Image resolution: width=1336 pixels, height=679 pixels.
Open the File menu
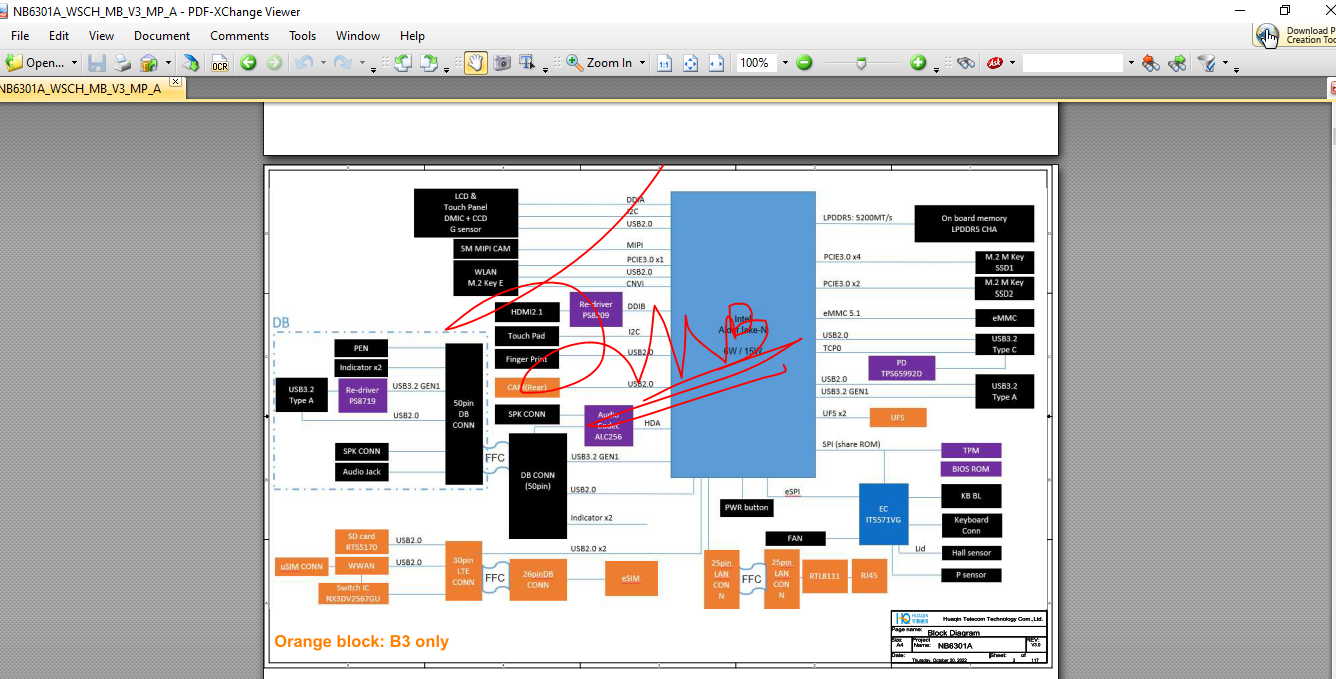[20, 35]
